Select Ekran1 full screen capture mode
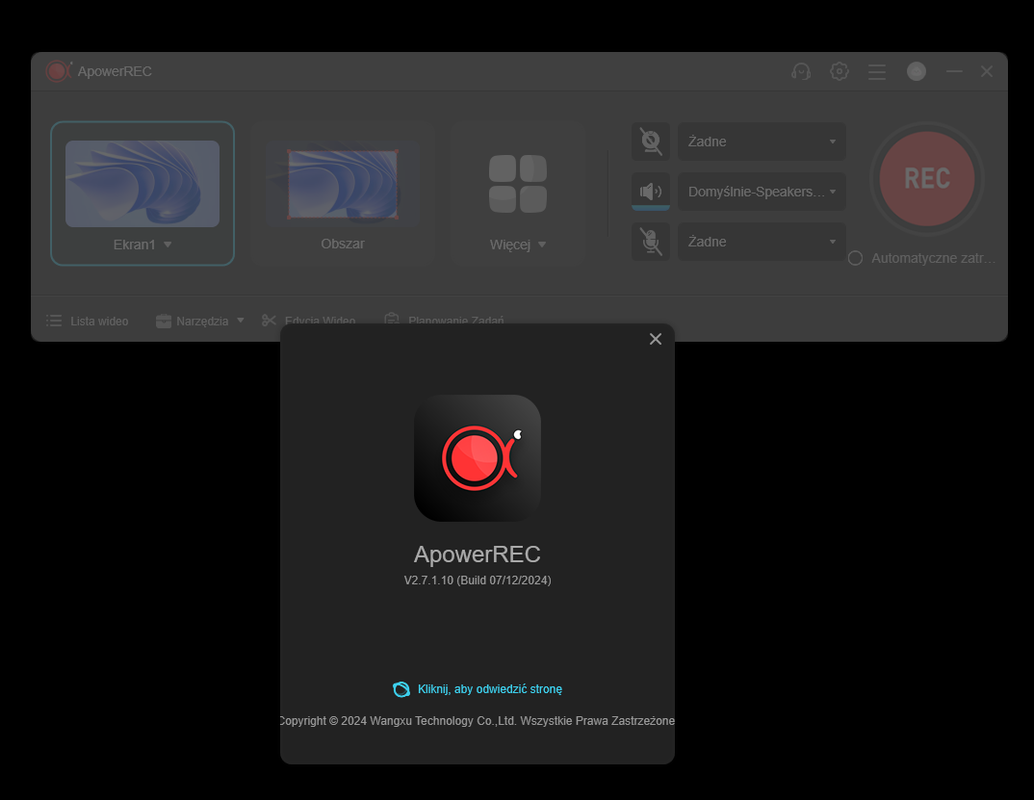 pyautogui.click(x=142, y=193)
